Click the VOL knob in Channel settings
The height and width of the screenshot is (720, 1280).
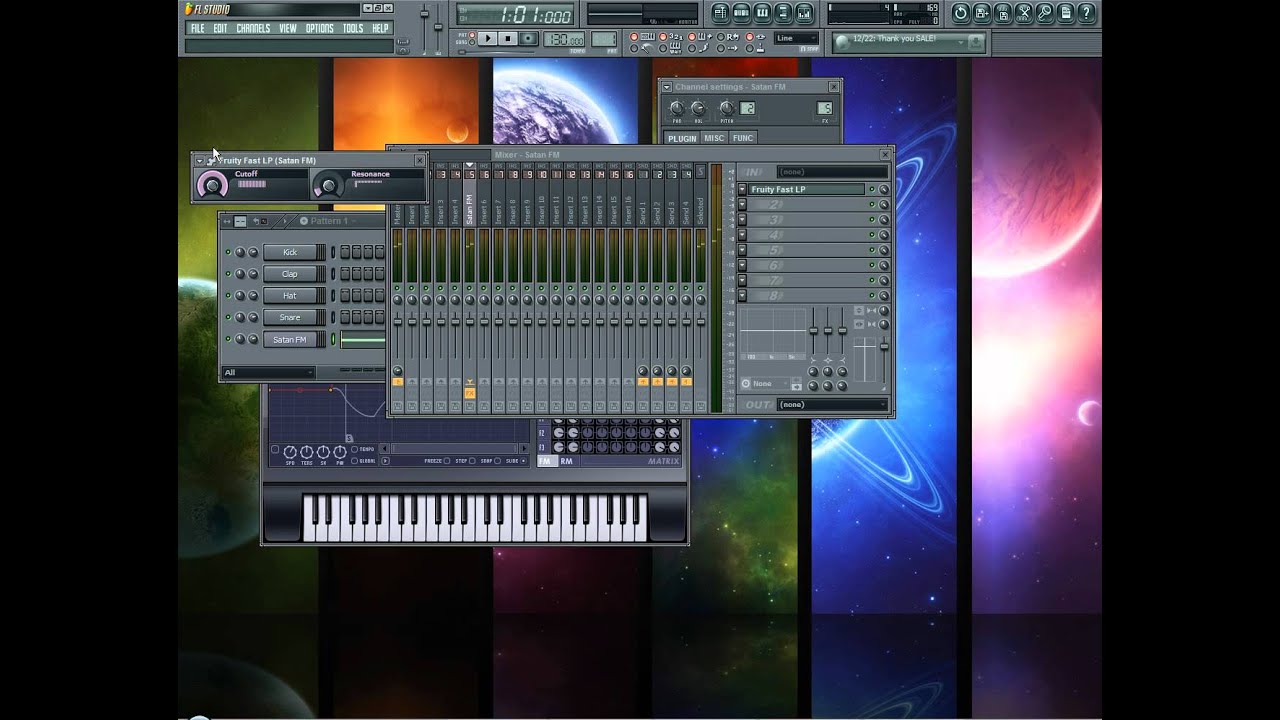pyautogui.click(x=698, y=107)
